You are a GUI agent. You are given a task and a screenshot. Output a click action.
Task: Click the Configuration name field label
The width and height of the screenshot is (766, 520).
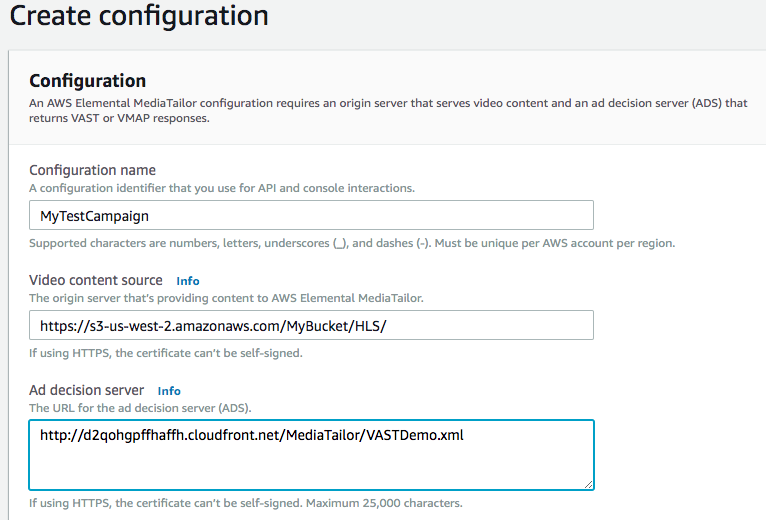(x=92, y=170)
